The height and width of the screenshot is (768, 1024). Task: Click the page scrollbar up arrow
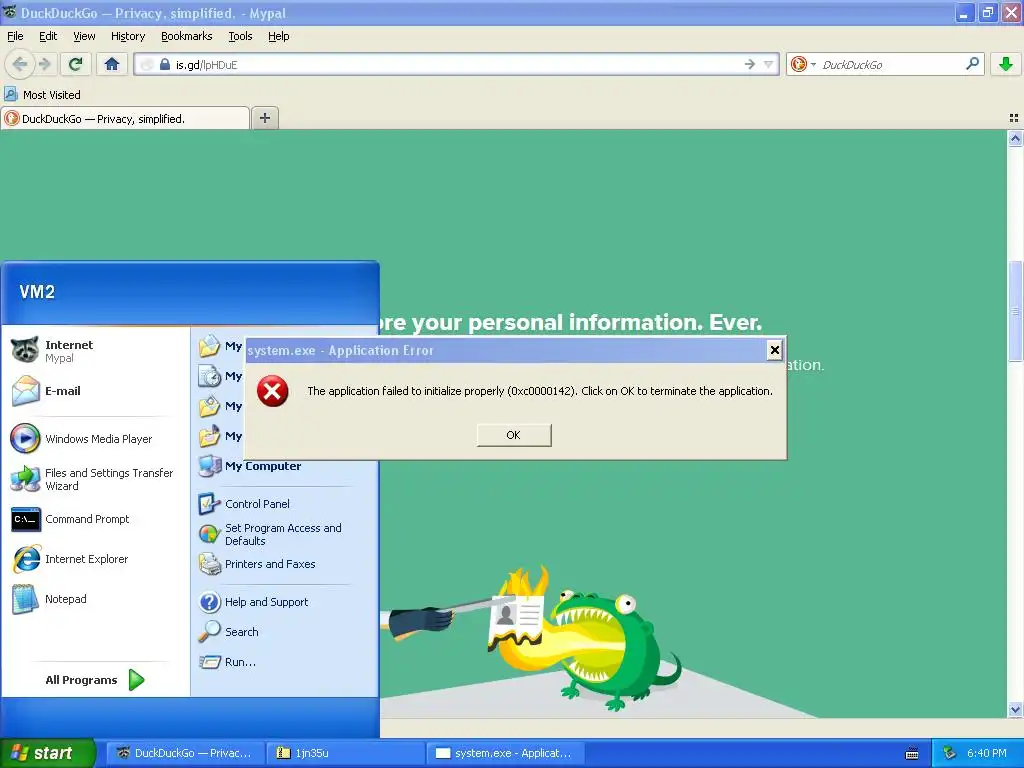[x=1015, y=138]
